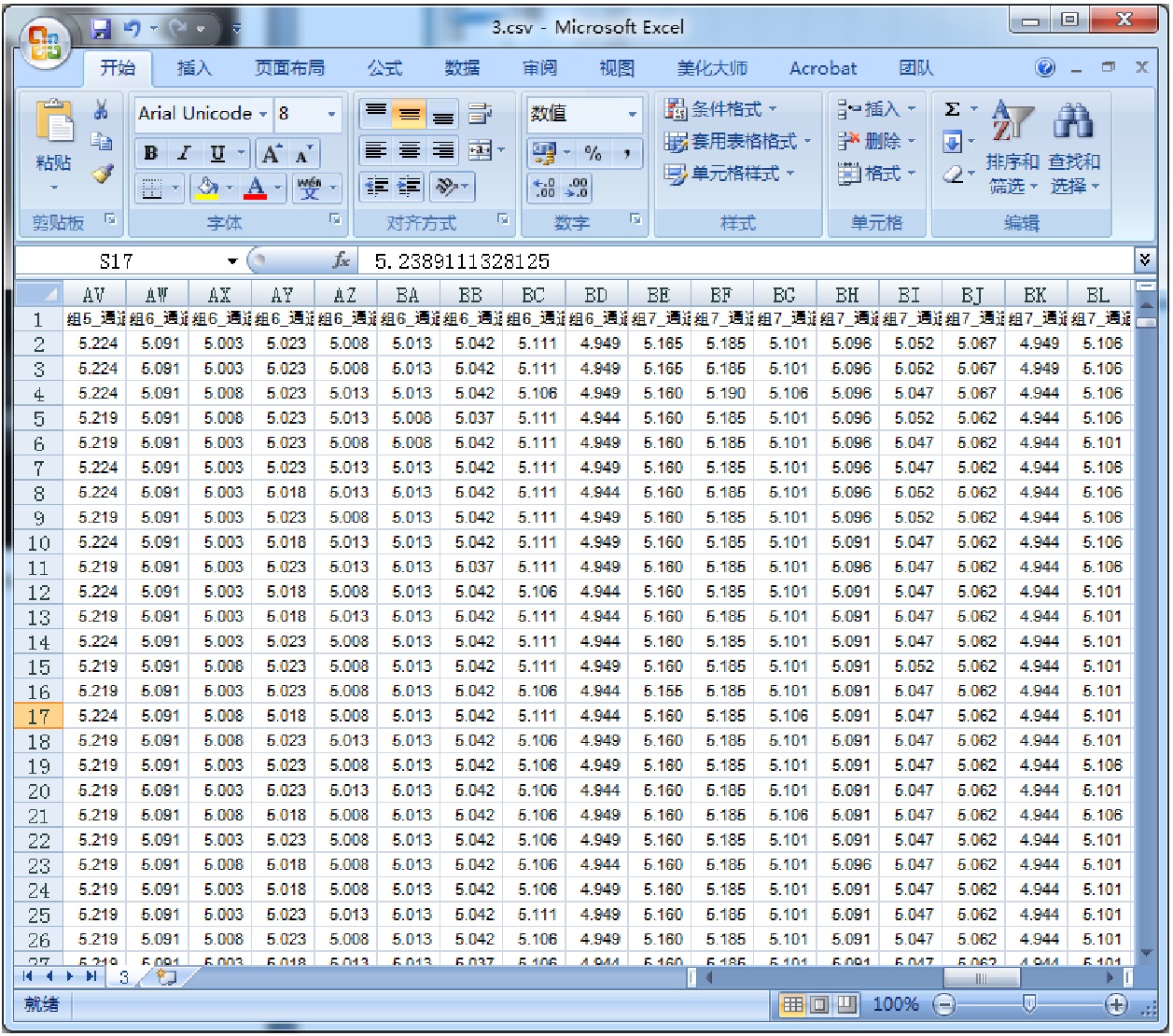The image size is (1173, 1036).
Task: Open the fill down options icon
Action: (953, 142)
